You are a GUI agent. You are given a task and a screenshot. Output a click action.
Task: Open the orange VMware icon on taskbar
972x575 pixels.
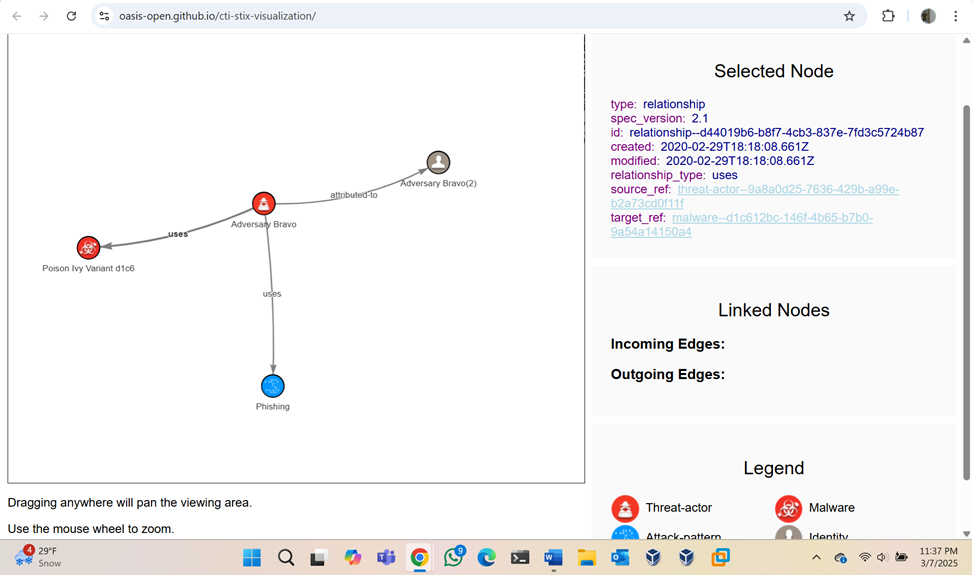pos(720,558)
